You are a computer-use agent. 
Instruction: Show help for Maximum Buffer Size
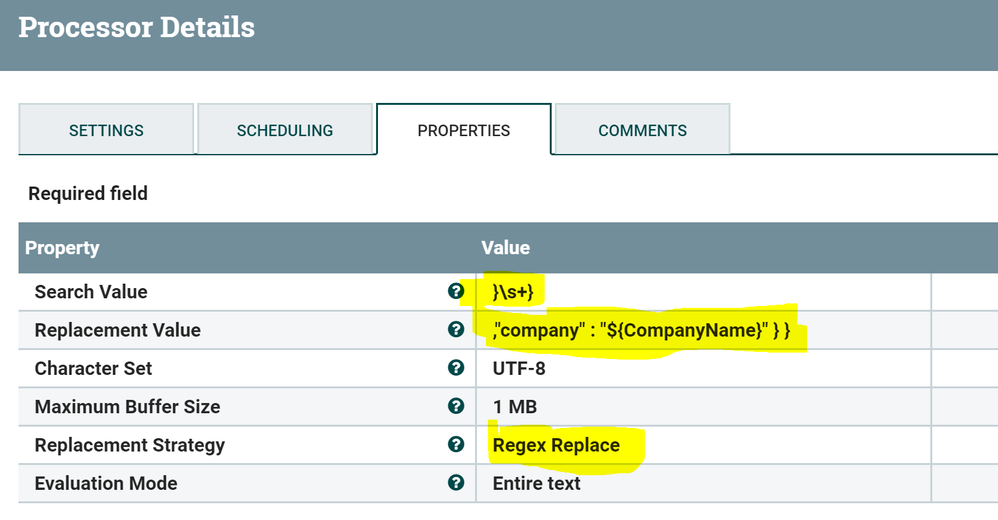(456, 406)
